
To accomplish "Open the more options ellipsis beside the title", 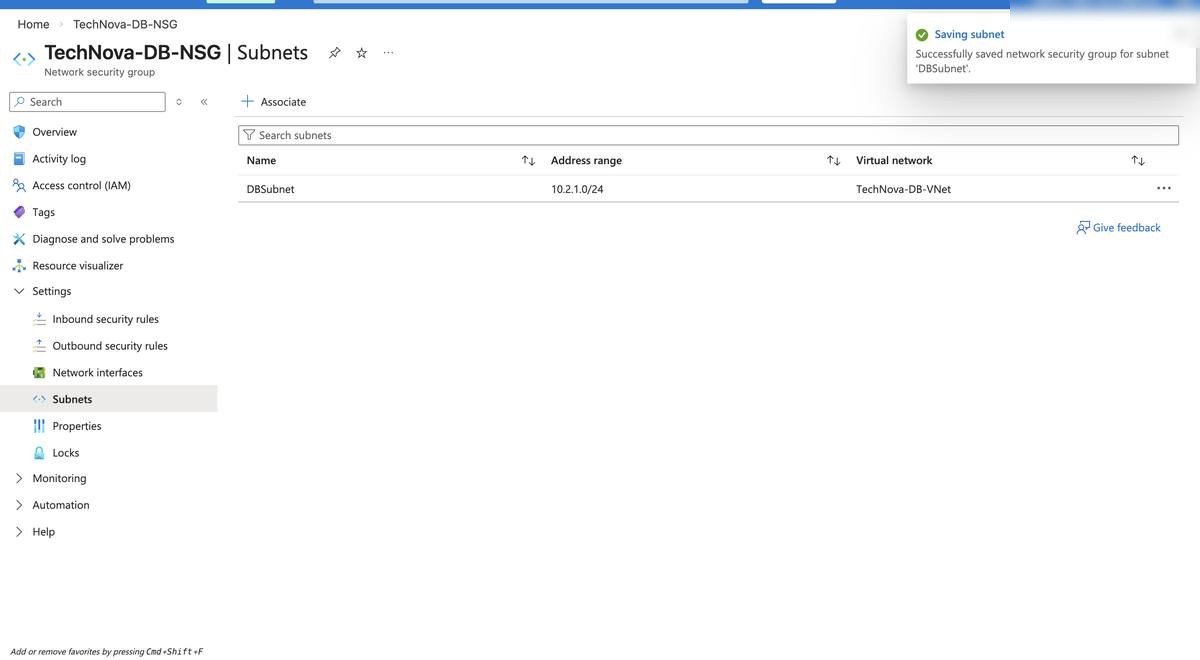I will (x=388, y=53).
